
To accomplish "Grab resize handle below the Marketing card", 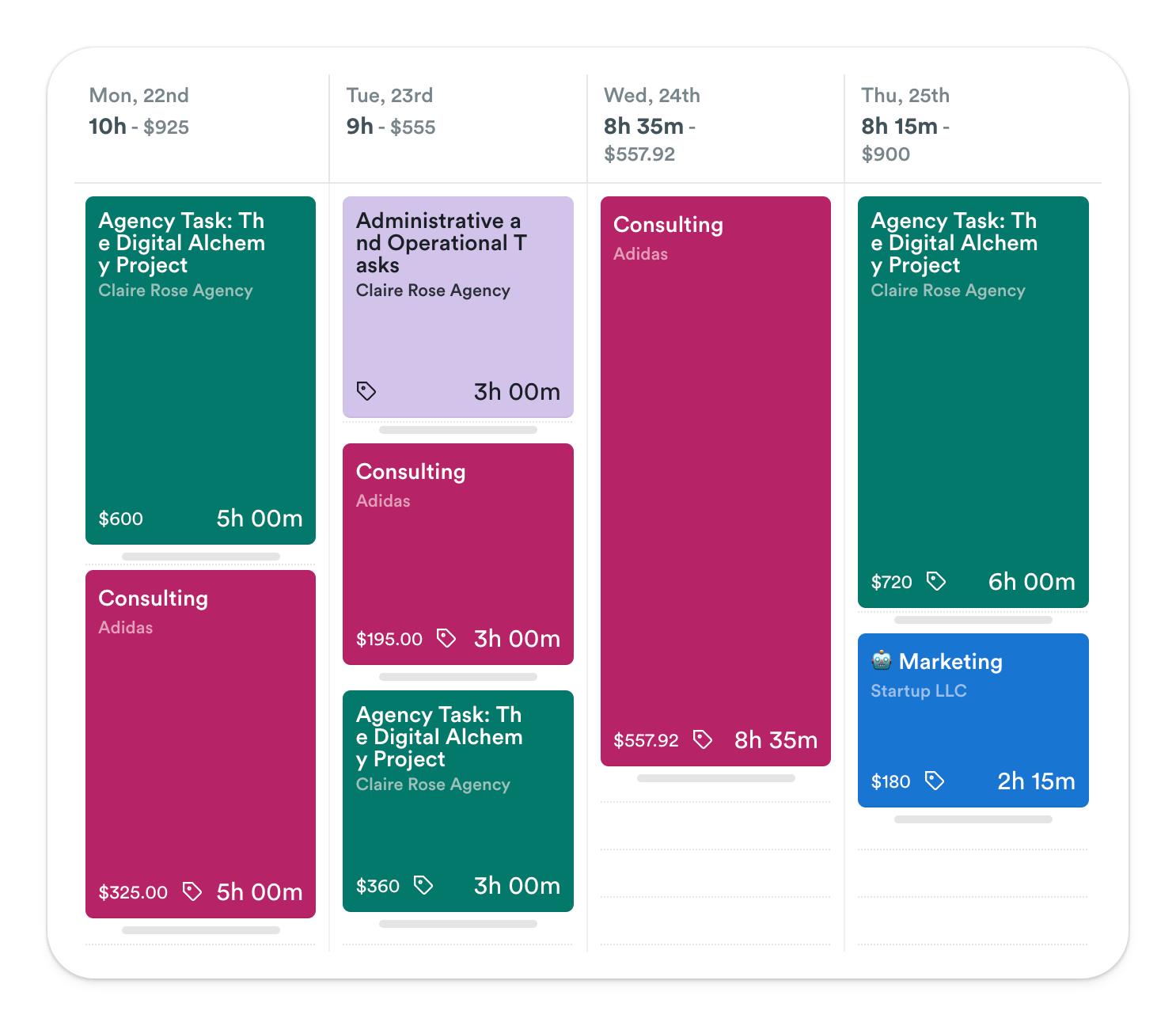I will [973, 819].
